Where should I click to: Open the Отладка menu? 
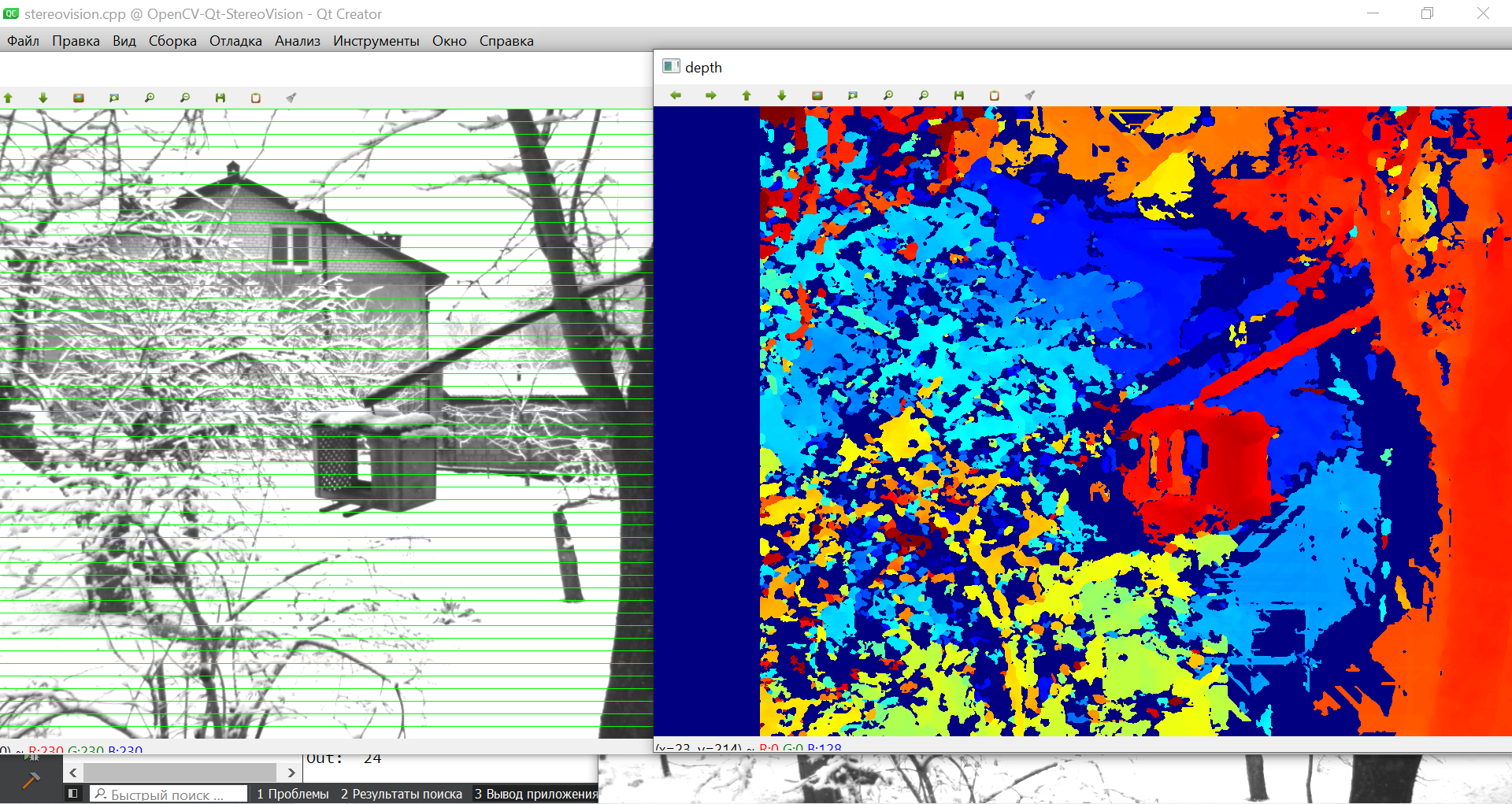point(235,41)
